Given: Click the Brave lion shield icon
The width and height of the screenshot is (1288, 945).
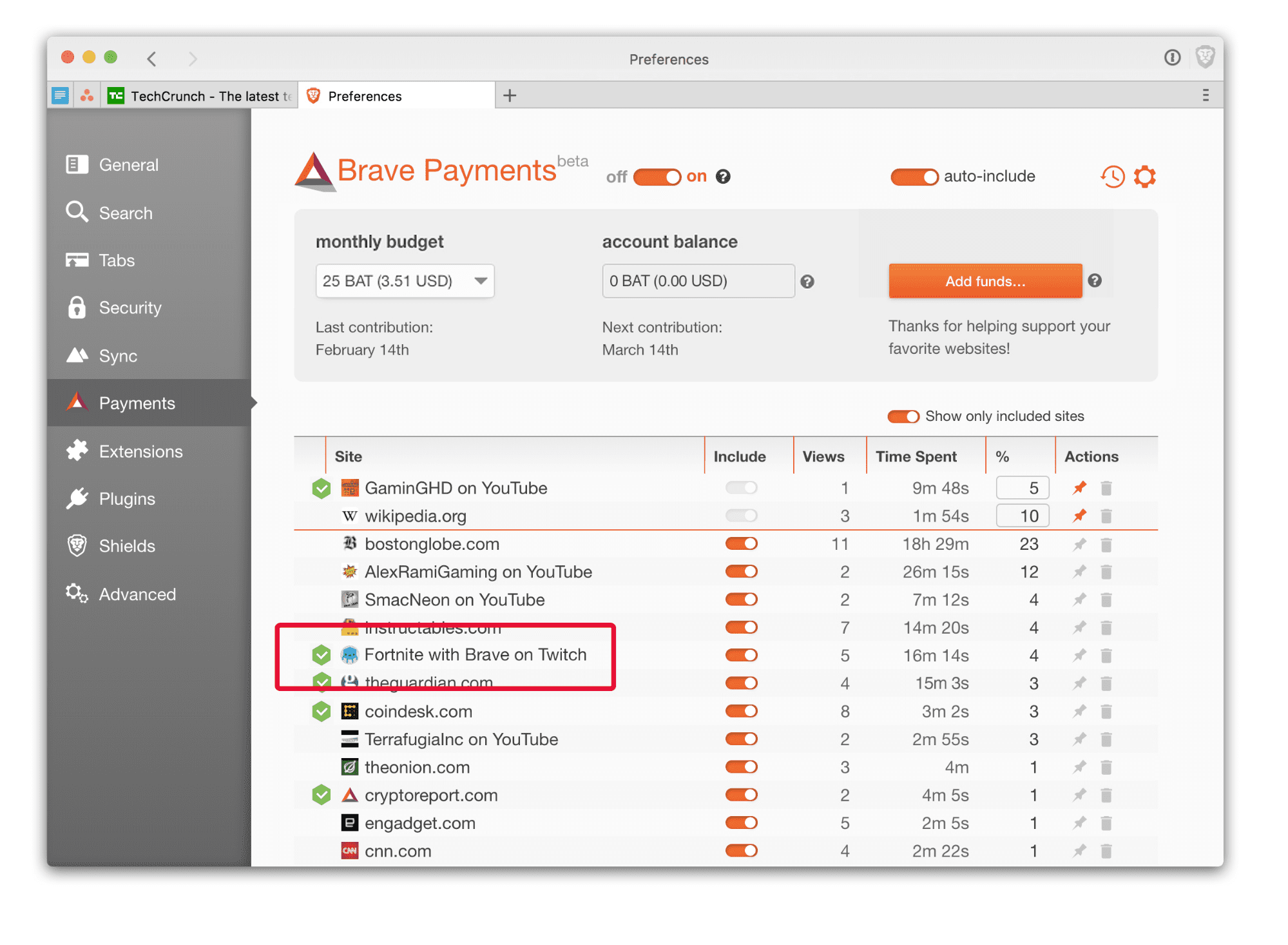Looking at the screenshot, I should (1205, 57).
